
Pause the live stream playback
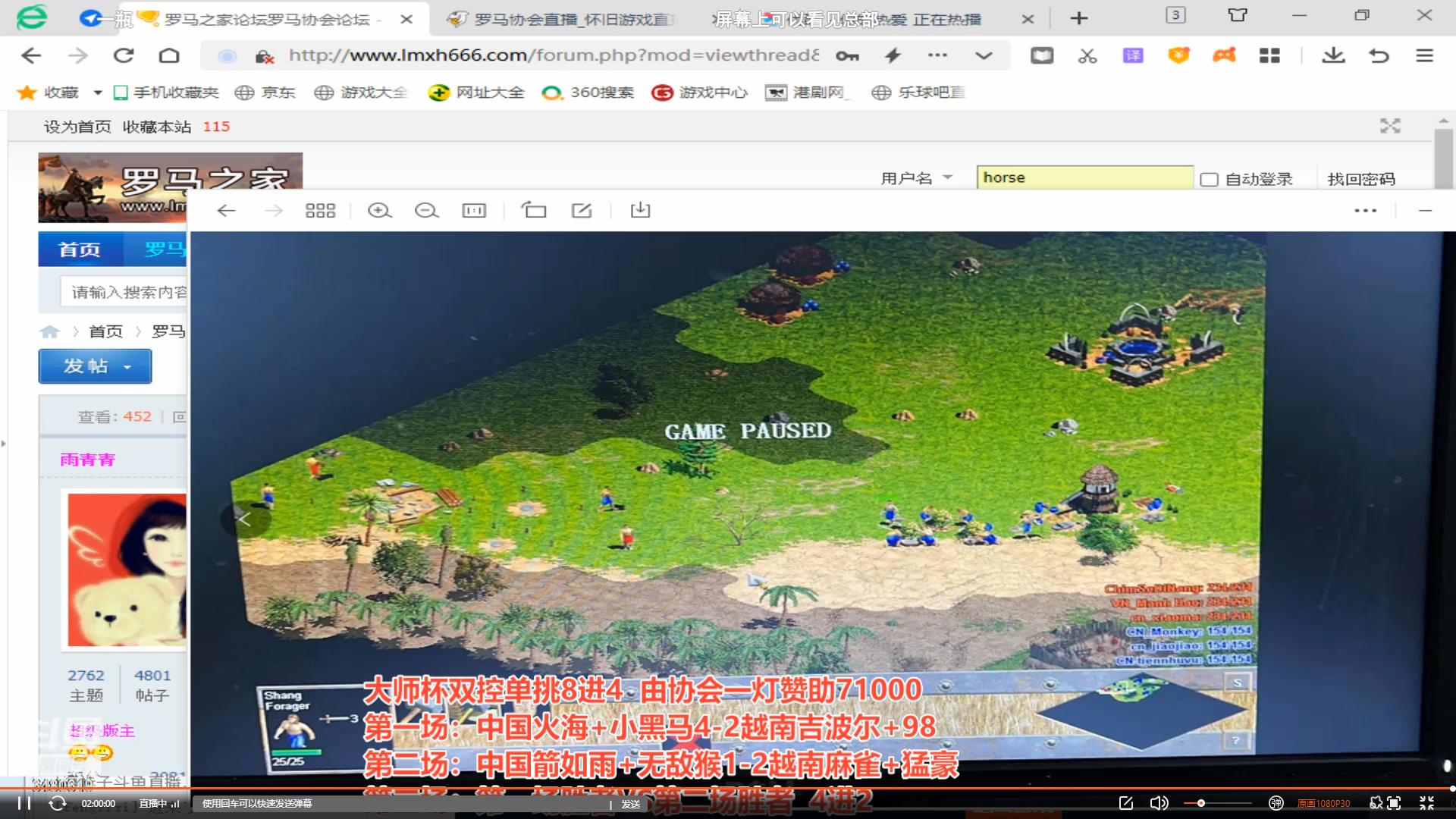[x=24, y=803]
